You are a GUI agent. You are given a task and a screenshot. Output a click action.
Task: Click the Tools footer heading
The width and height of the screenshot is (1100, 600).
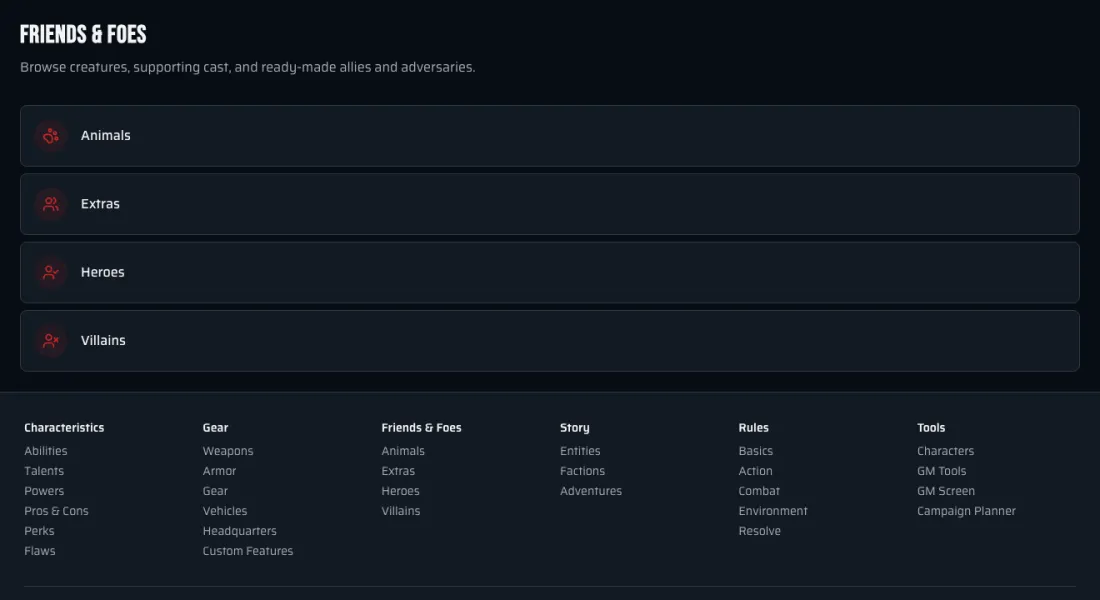(x=931, y=427)
